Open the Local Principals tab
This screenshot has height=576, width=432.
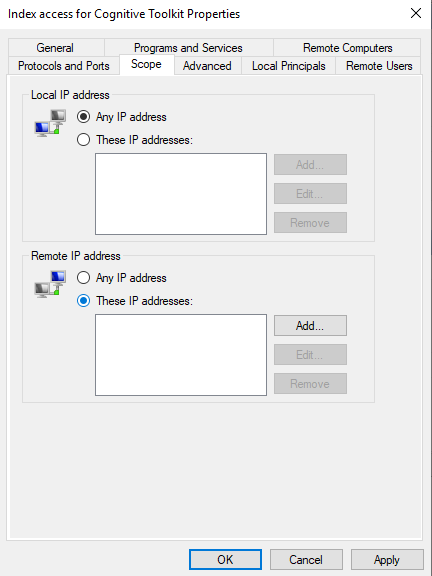pos(289,66)
